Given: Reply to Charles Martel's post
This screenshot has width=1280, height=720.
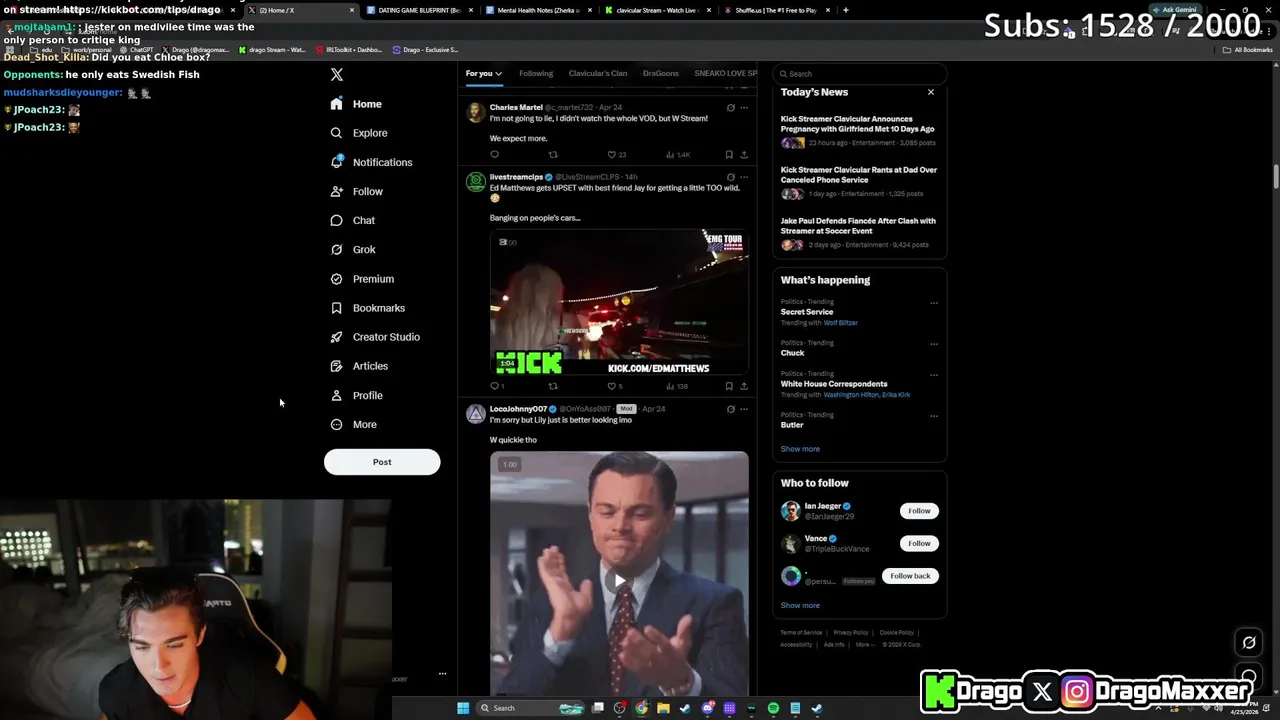Looking at the screenshot, I should click(494, 155).
